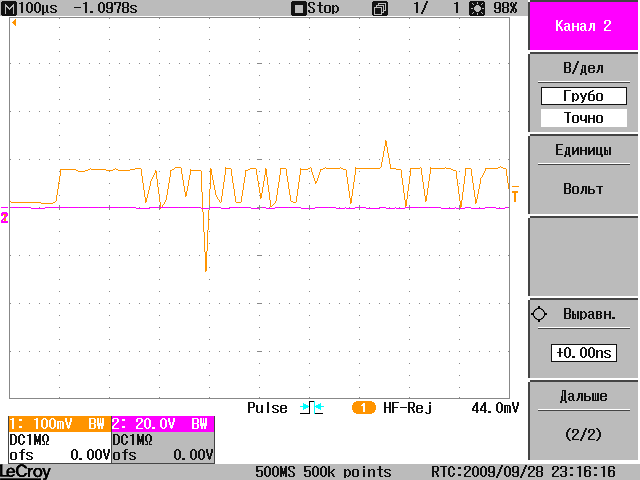Click the Stop acquisition status indicator

315,8
